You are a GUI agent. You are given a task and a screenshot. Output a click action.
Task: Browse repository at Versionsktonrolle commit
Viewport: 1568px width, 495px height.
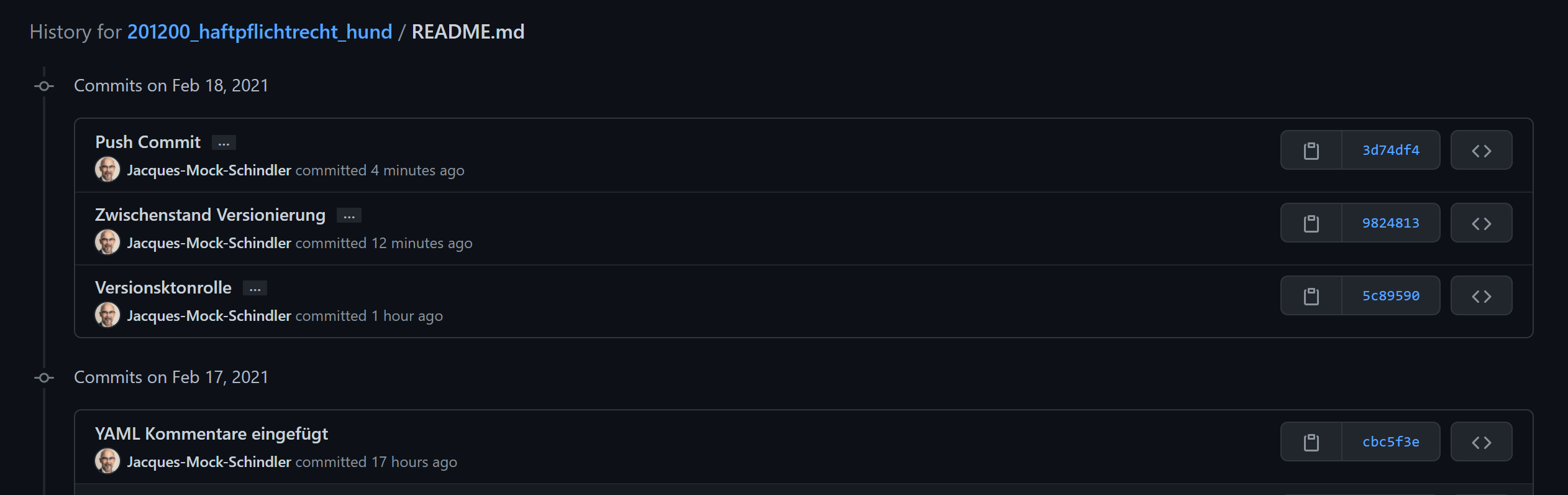coord(1482,295)
